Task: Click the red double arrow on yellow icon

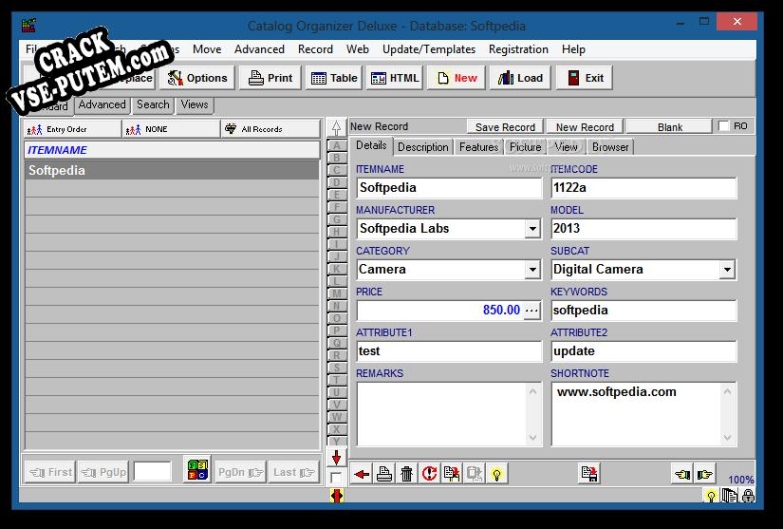Action: pos(337,496)
